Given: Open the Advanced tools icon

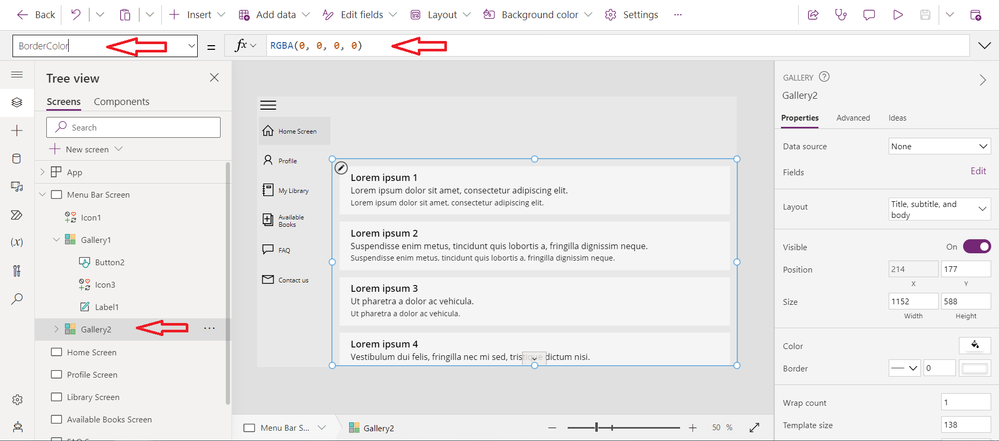Looking at the screenshot, I should point(17,270).
